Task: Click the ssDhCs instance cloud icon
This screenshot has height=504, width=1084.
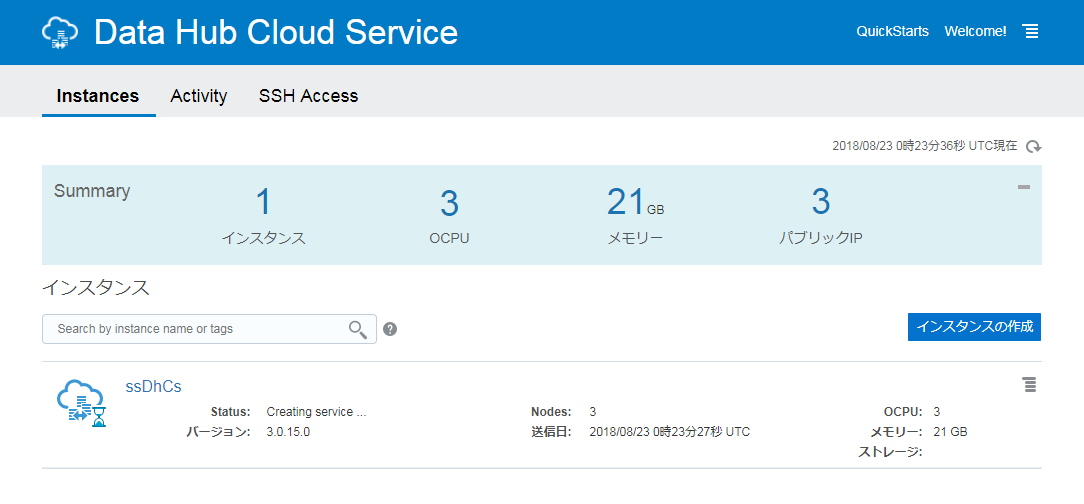Action: pos(82,404)
